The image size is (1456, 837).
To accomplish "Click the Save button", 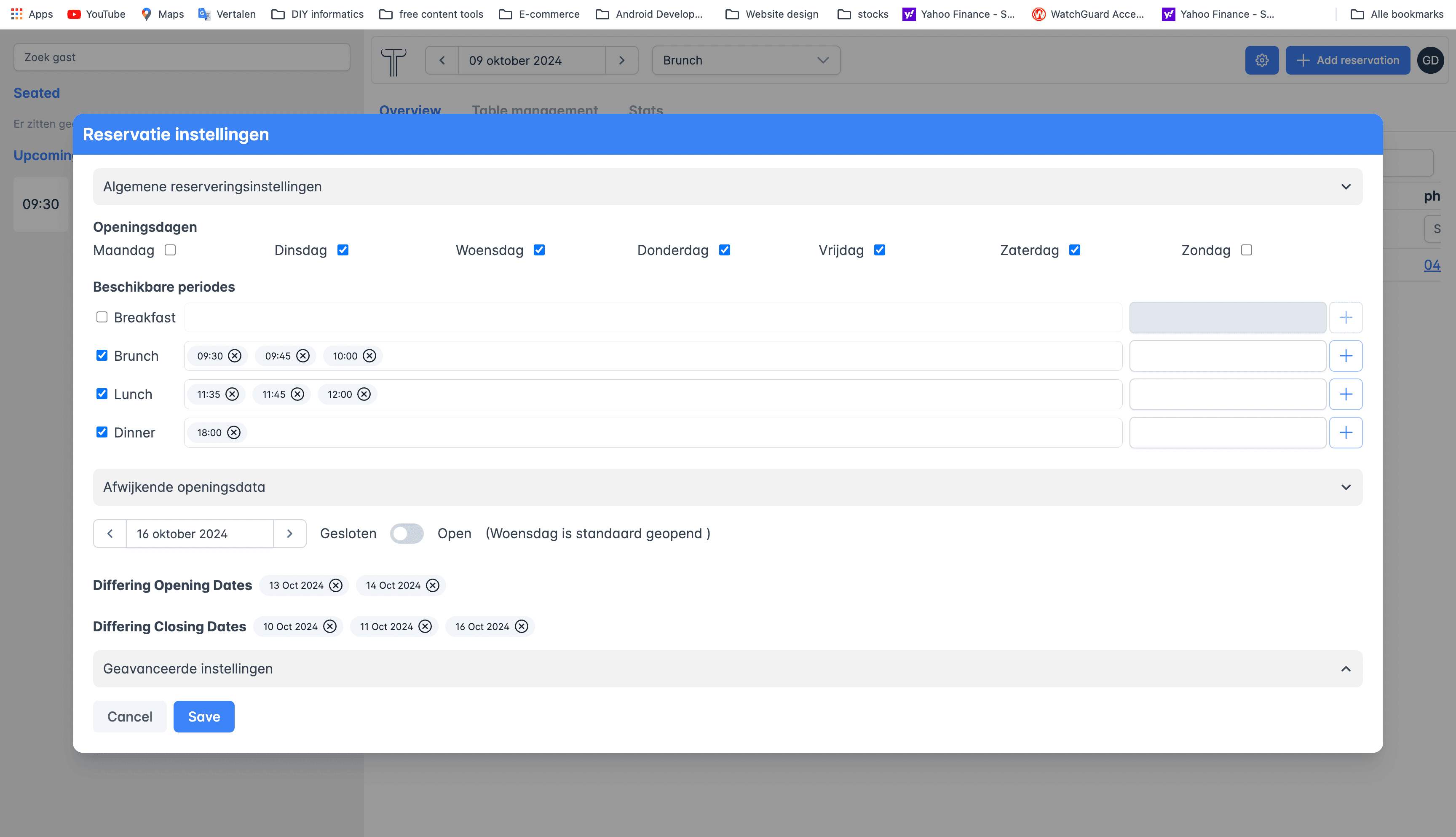I will point(203,716).
